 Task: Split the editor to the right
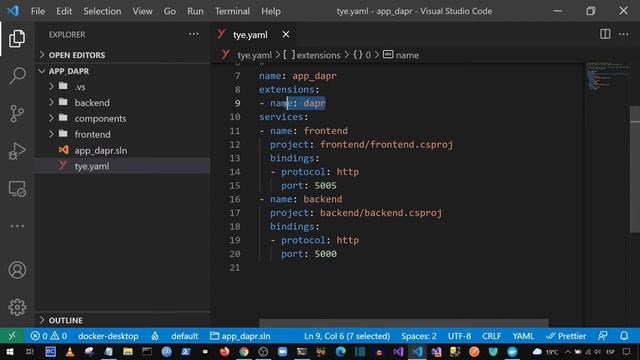[x=605, y=34]
